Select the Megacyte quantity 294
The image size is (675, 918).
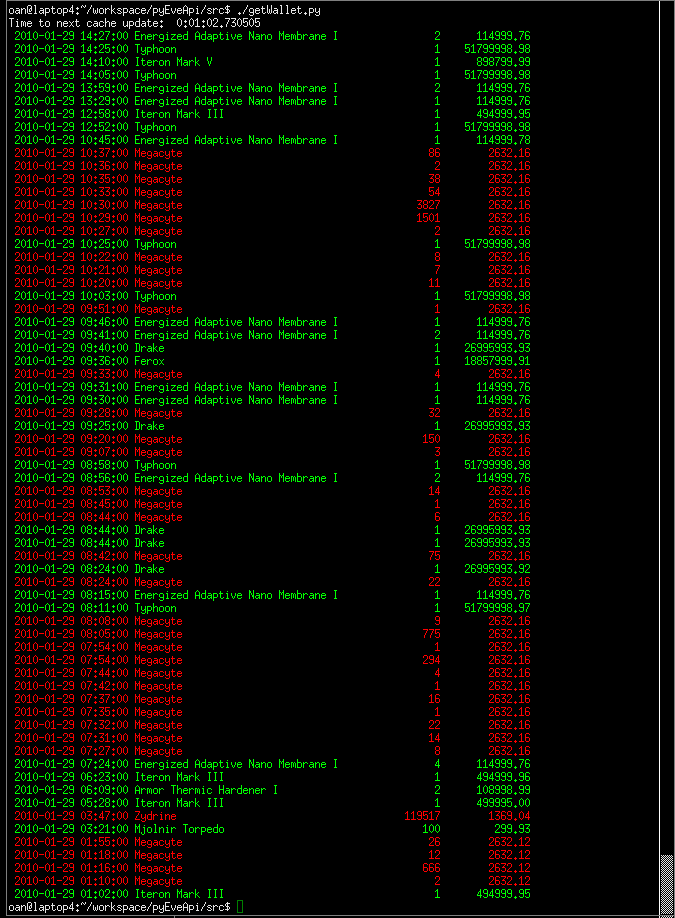[x=431, y=660]
